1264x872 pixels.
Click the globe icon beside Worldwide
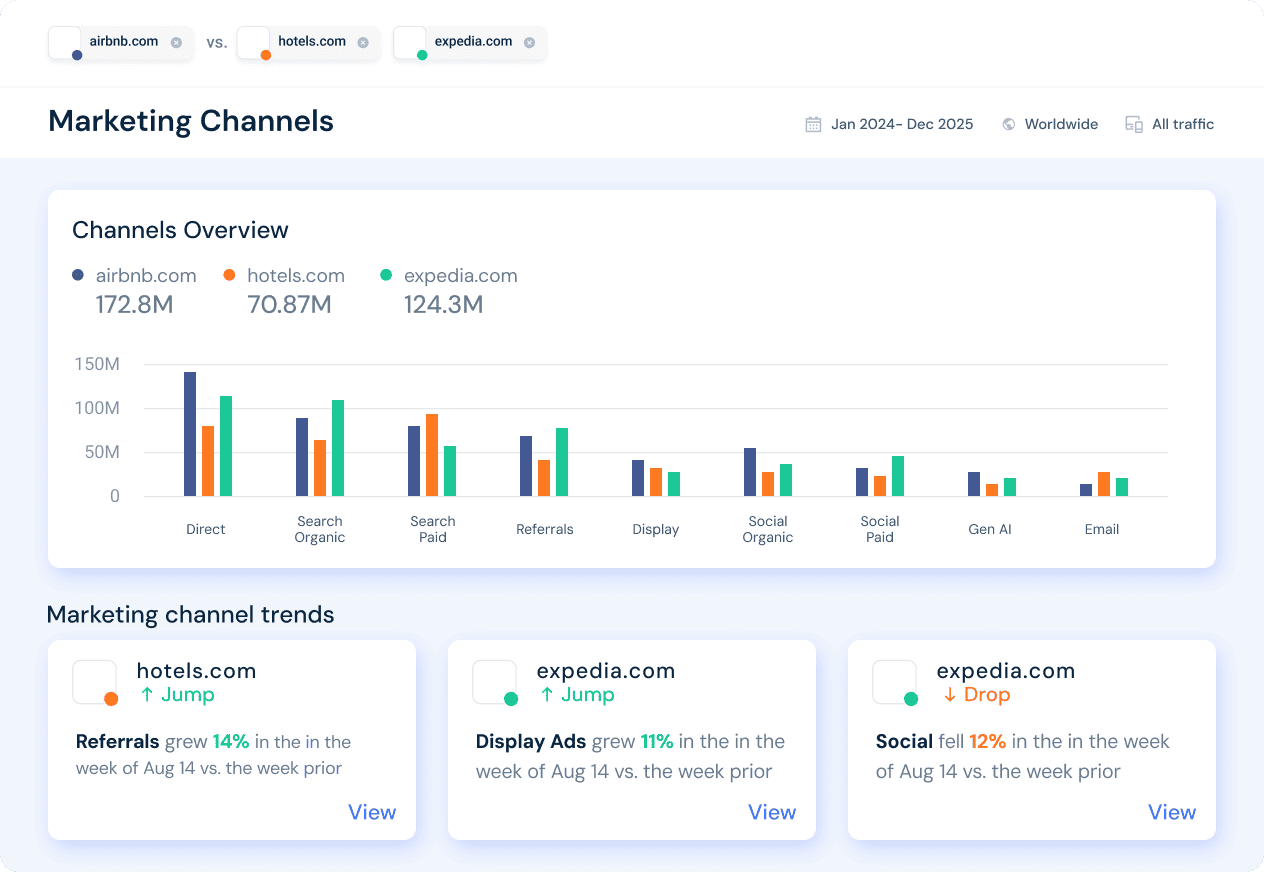pyautogui.click(x=1009, y=124)
